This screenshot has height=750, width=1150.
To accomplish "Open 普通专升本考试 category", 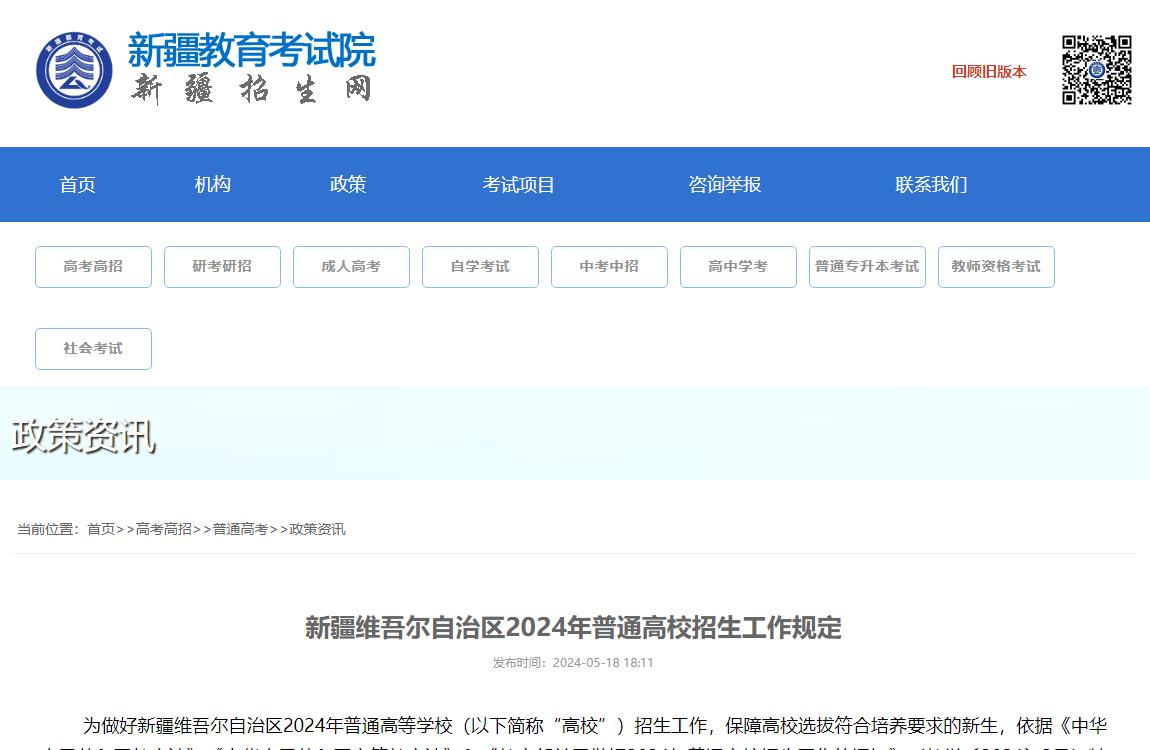I will [x=867, y=266].
